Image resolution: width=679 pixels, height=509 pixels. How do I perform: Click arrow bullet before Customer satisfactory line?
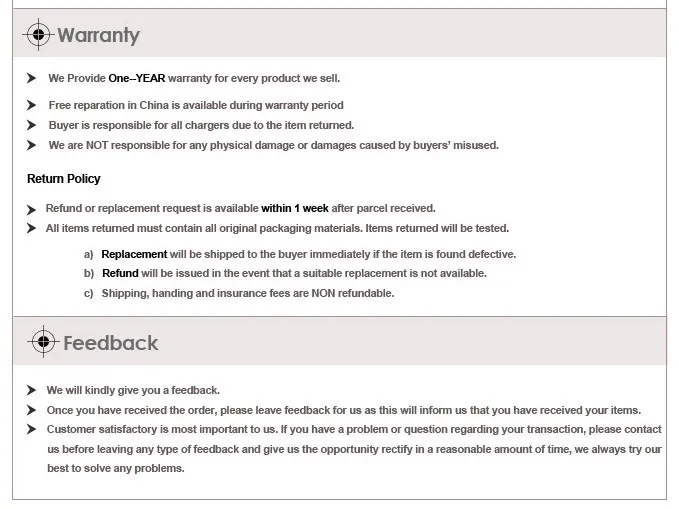pyautogui.click(x=32, y=430)
